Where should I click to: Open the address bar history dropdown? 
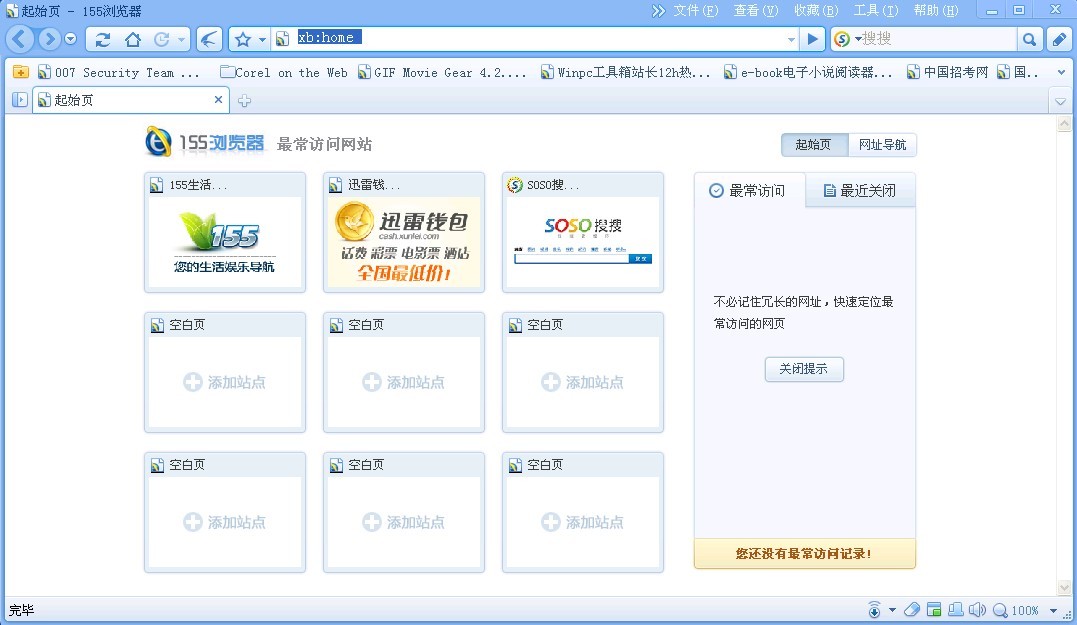click(x=791, y=39)
